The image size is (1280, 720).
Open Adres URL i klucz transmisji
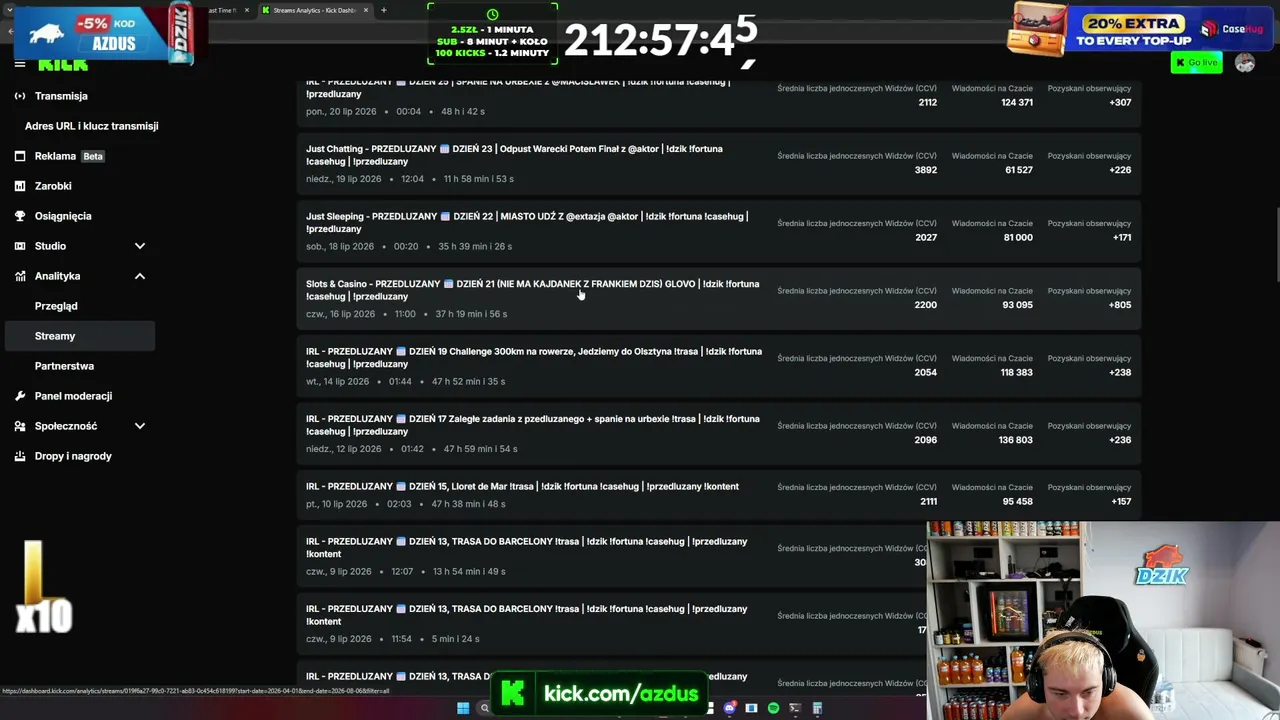[92, 126]
